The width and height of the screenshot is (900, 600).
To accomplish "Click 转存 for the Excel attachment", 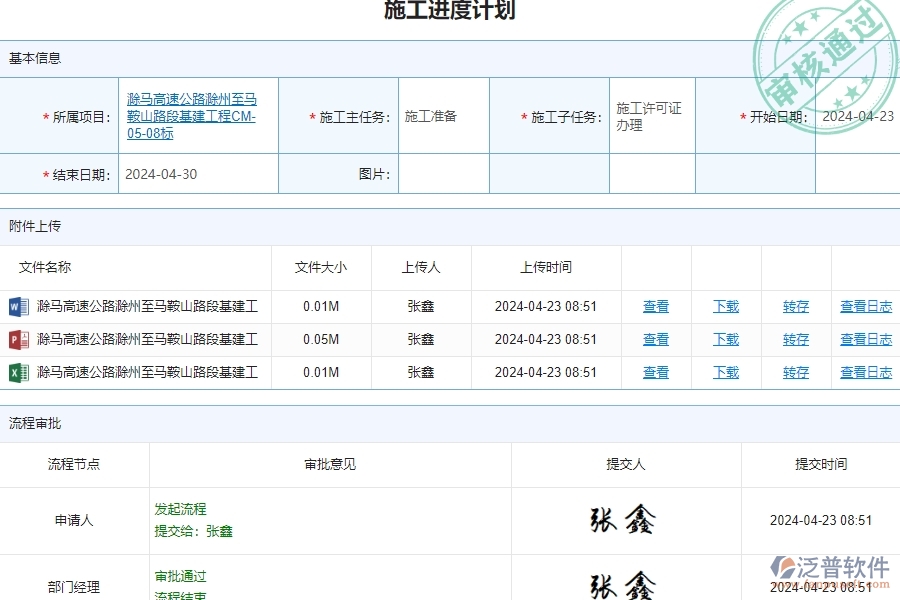I will 795,372.
